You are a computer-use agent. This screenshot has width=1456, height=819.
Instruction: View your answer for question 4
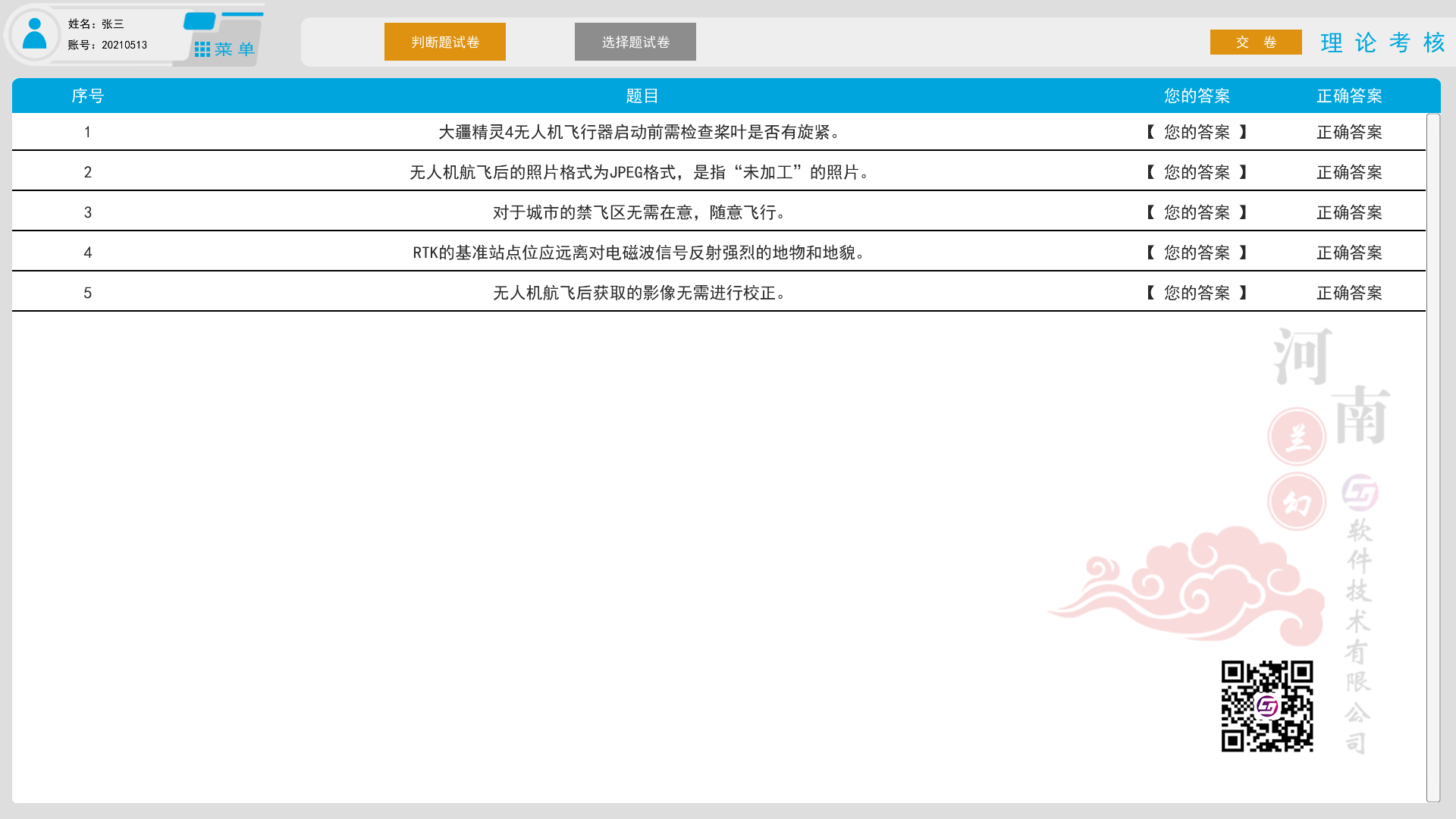coord(1196,253)
